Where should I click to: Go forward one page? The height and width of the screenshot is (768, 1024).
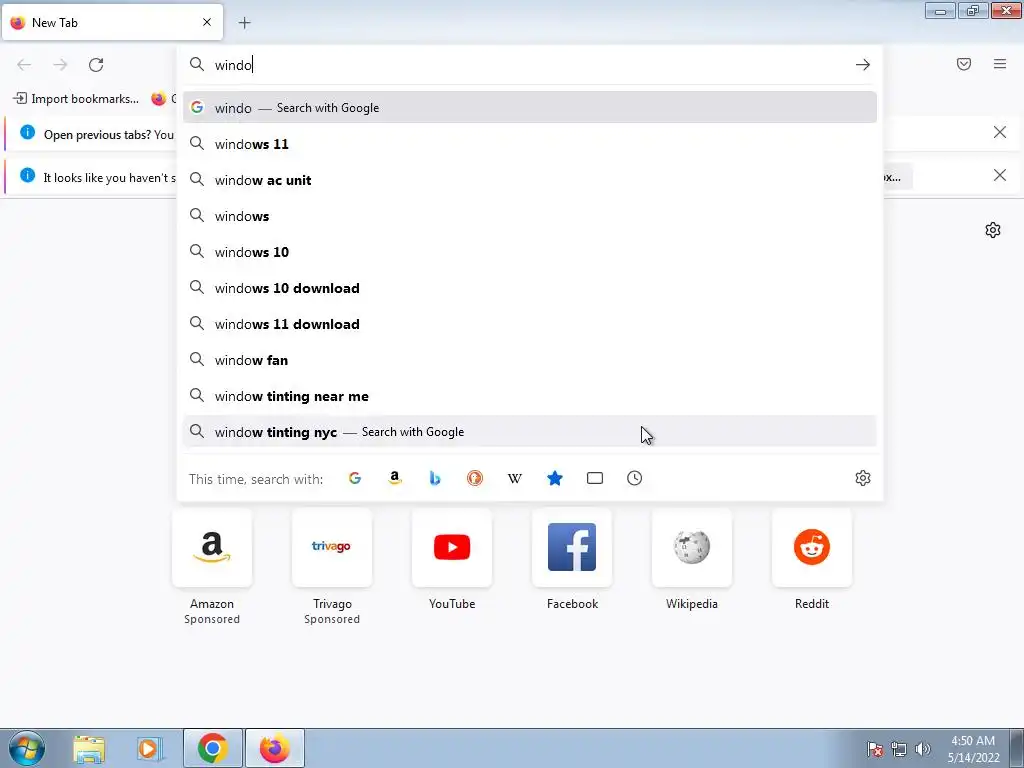point(60,65)
